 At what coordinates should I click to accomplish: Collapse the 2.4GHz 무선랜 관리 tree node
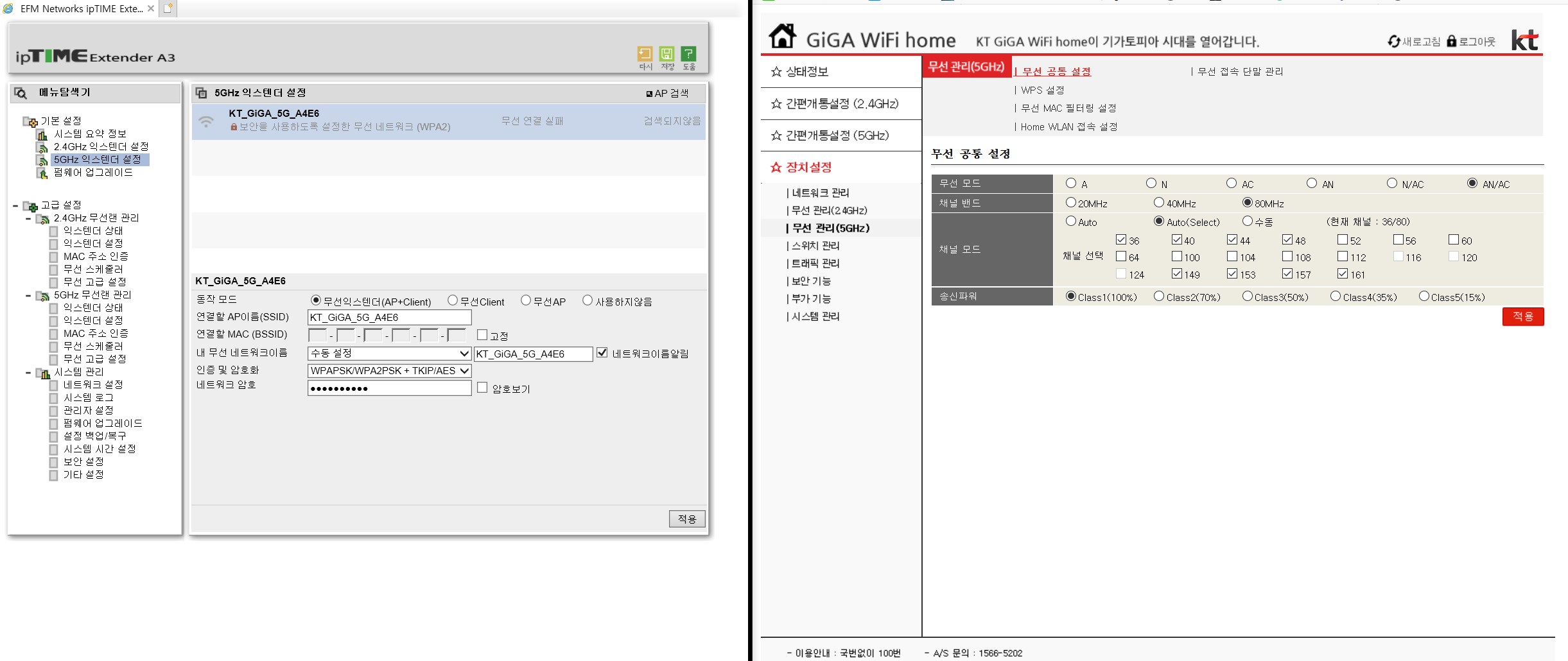[28, 219]
